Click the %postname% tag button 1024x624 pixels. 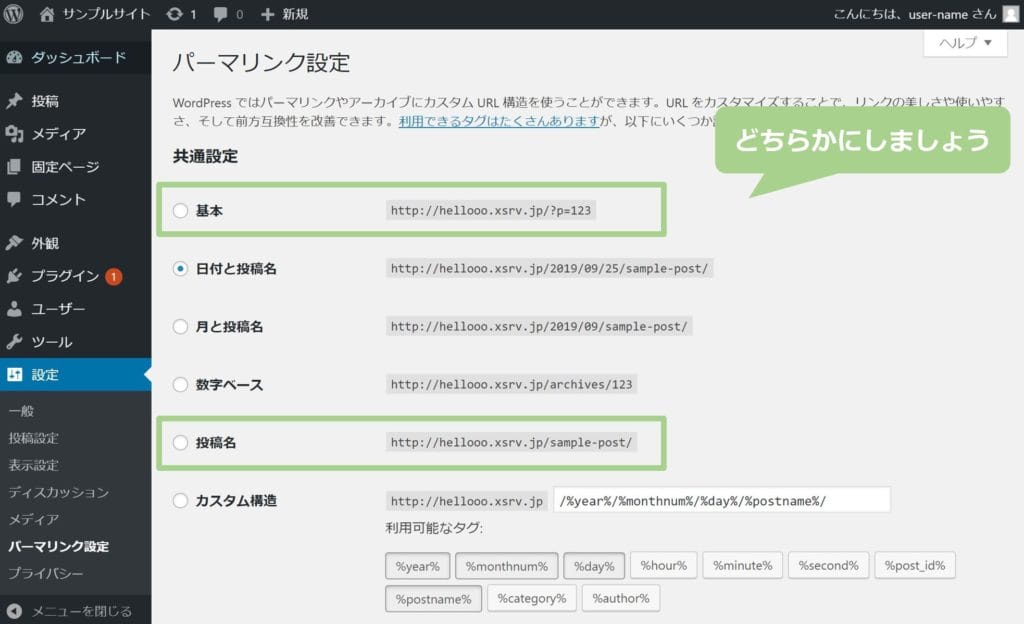point(433,599)
